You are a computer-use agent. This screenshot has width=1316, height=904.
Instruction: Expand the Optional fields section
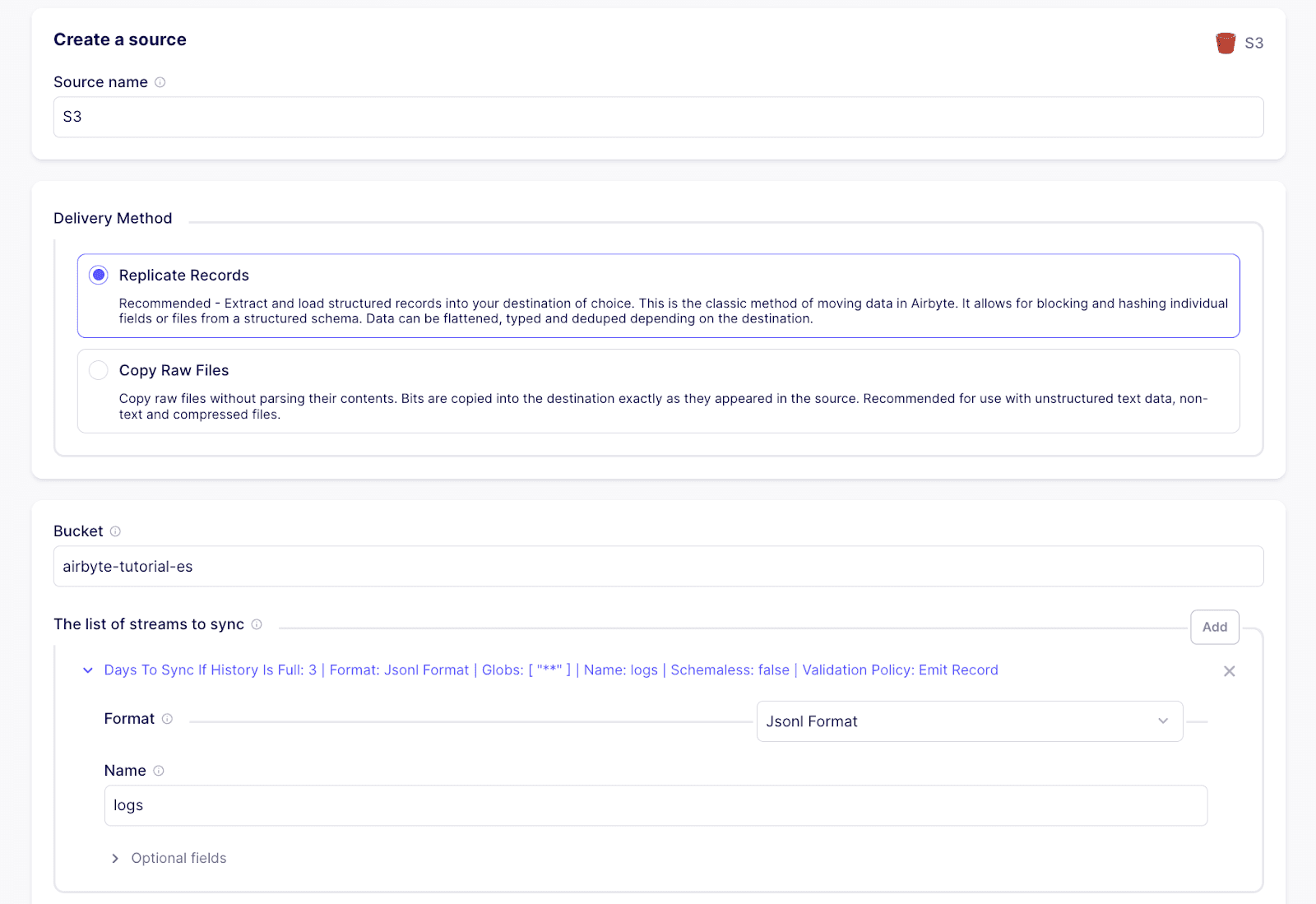click(169, 858)
